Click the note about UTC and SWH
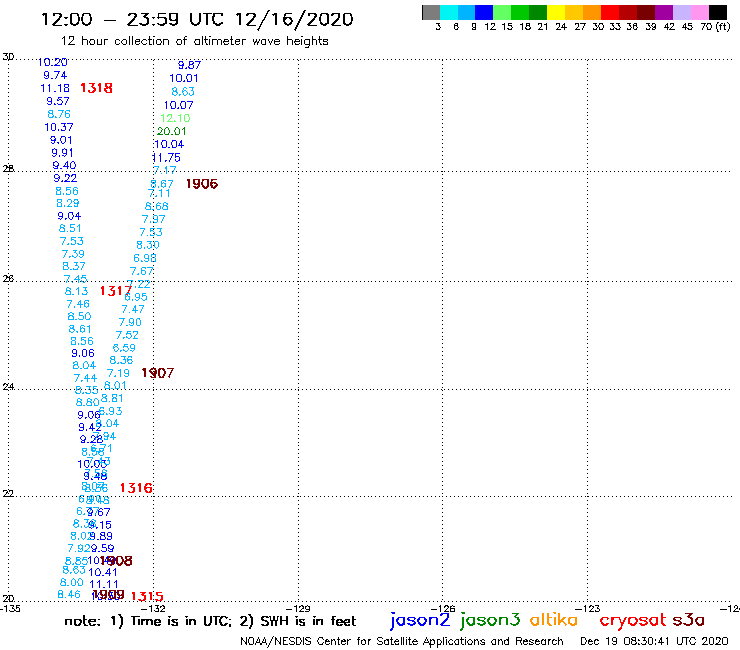The width and height of the screenshot is (740, 650). click(x=210, y=621)
